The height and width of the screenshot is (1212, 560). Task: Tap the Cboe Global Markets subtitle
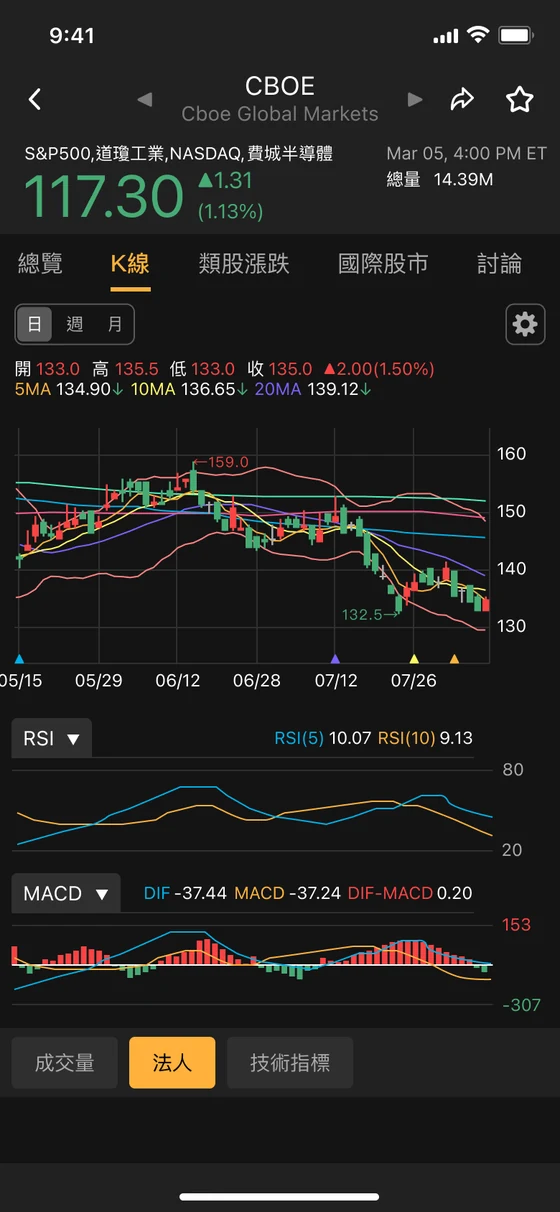click(x=280, y=114)
